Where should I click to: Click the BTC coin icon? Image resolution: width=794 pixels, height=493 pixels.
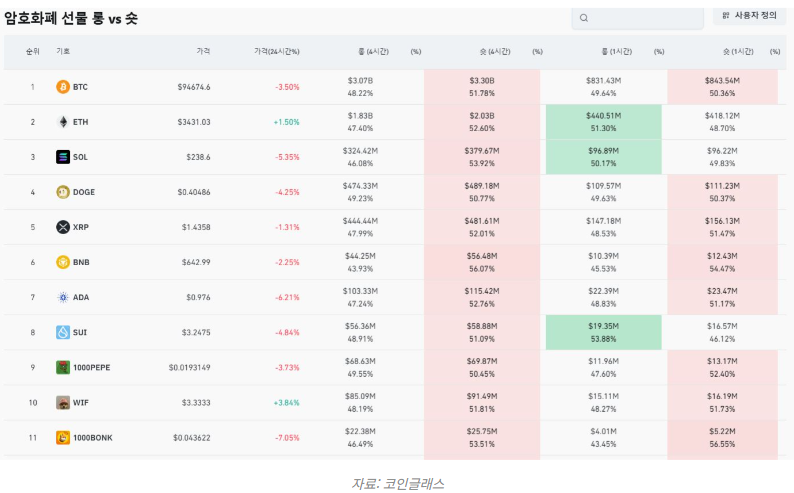click(x=63, y=87)
